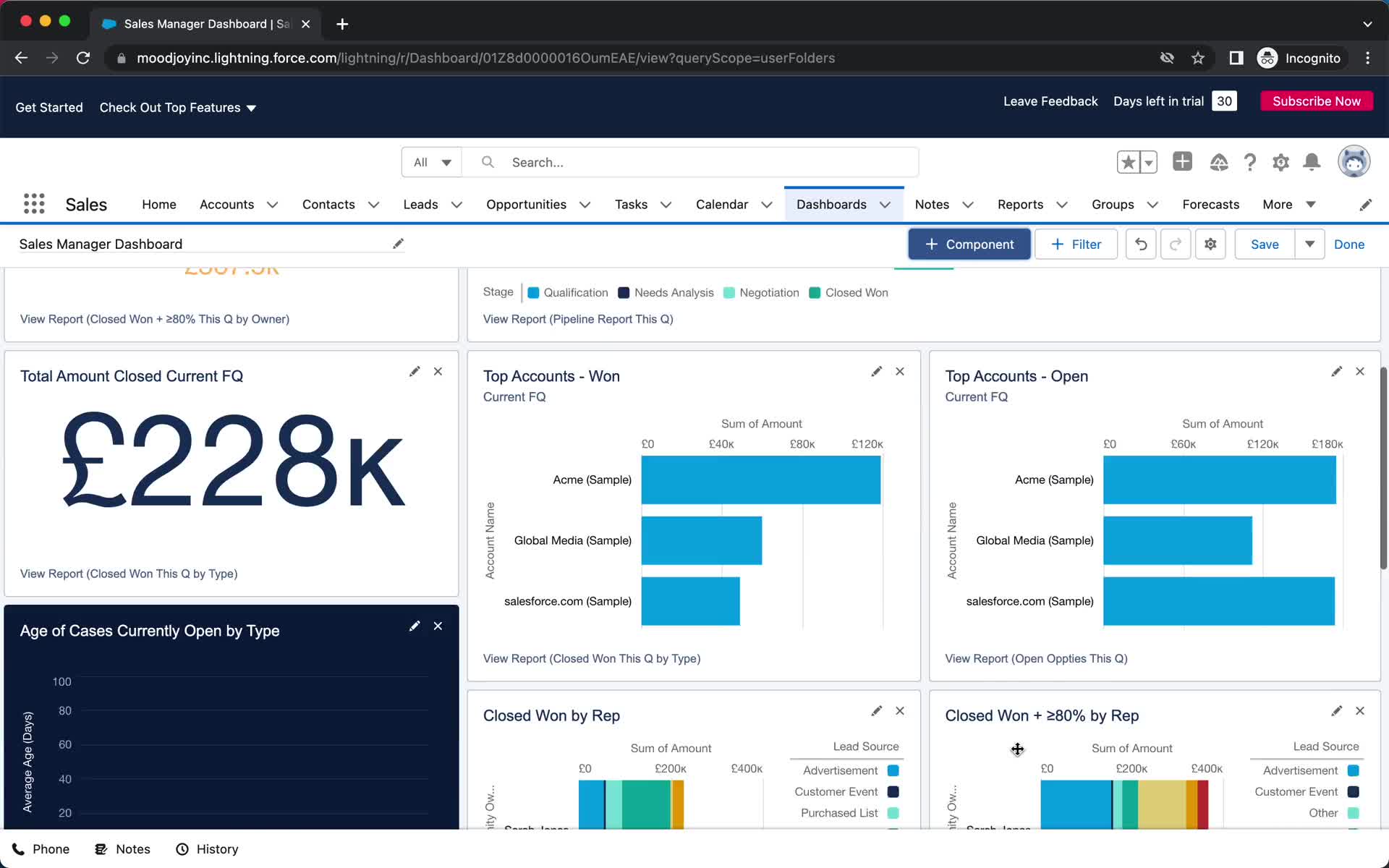The image size is (1389, 868).
Task: Click the Redo icon on dashboard toolbar
Action: [x=1175, y=244]
